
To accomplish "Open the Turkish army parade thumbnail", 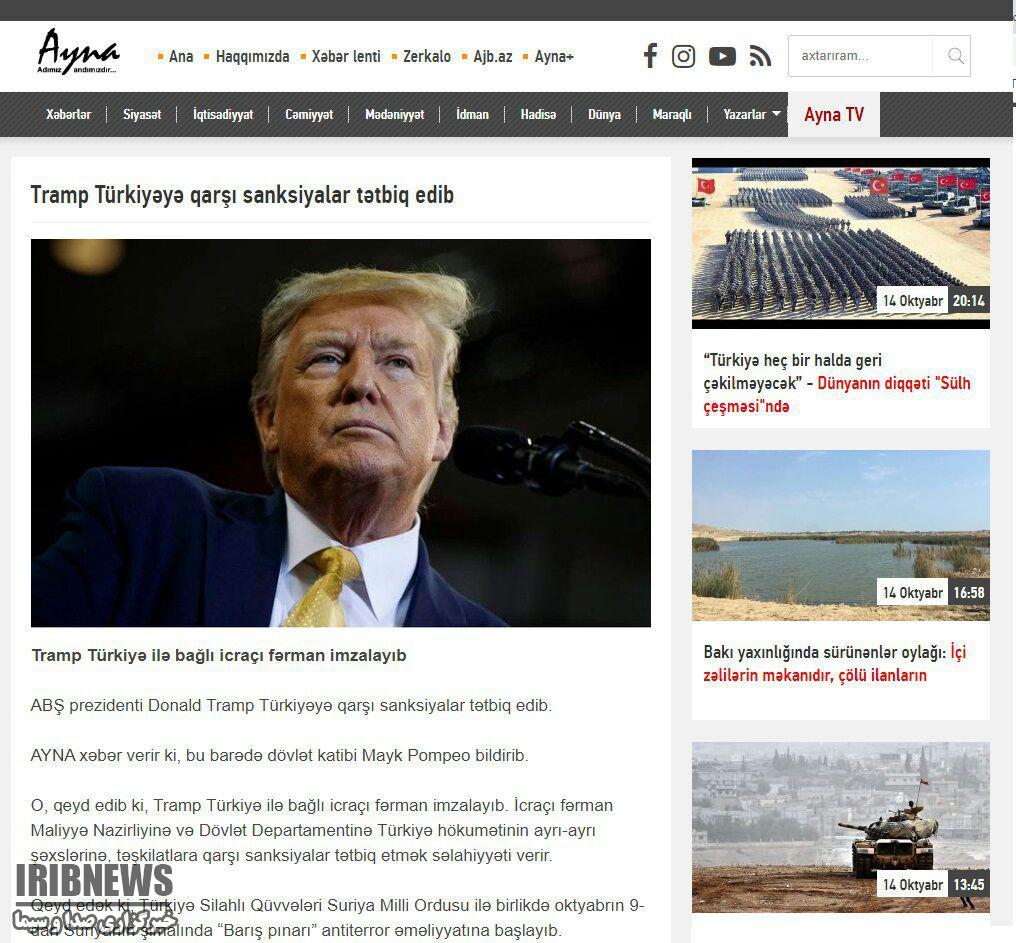I will (840, 242).
